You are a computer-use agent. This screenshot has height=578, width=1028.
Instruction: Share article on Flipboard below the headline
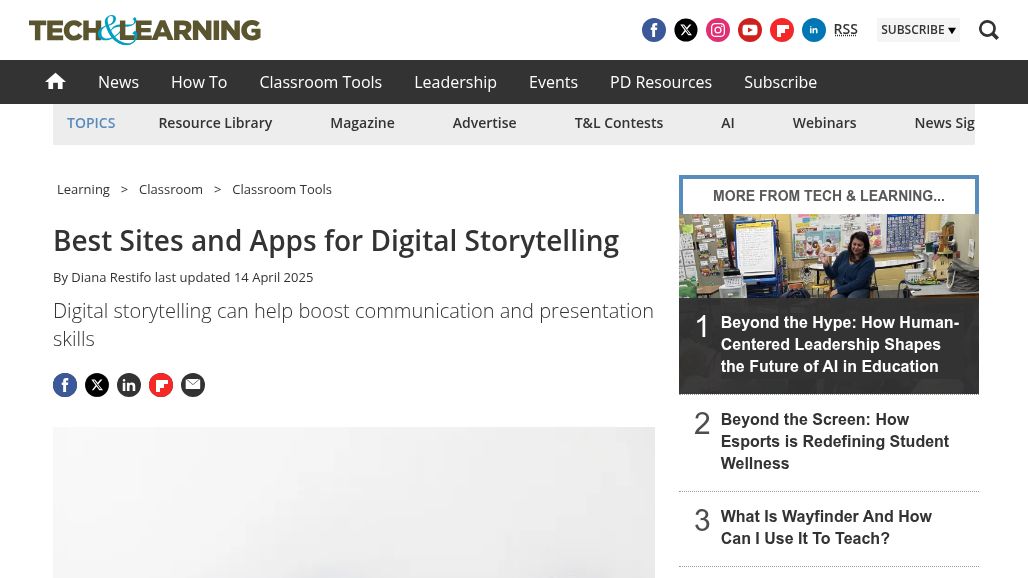pos(161,385)
